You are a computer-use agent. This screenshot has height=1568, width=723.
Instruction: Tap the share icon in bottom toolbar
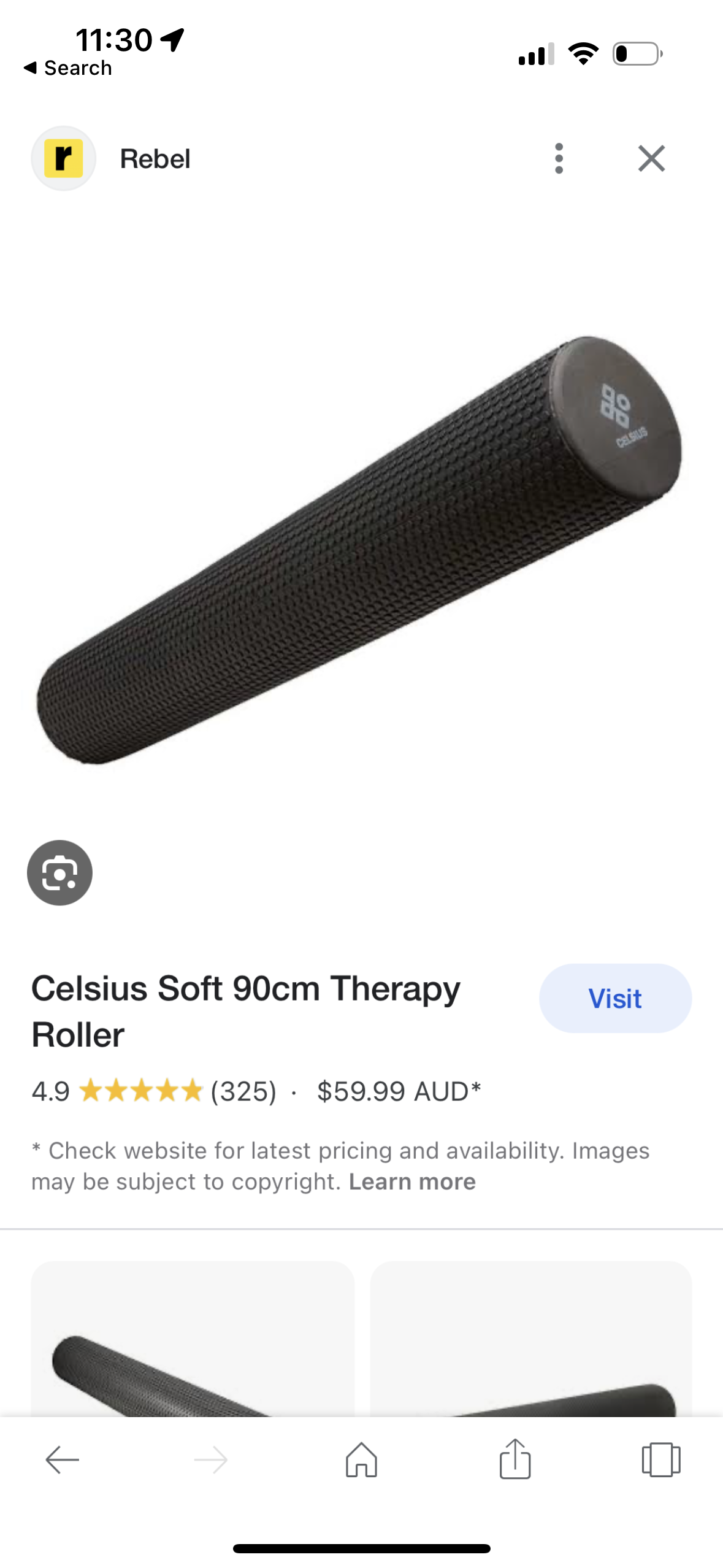[x=515, y=1458]
